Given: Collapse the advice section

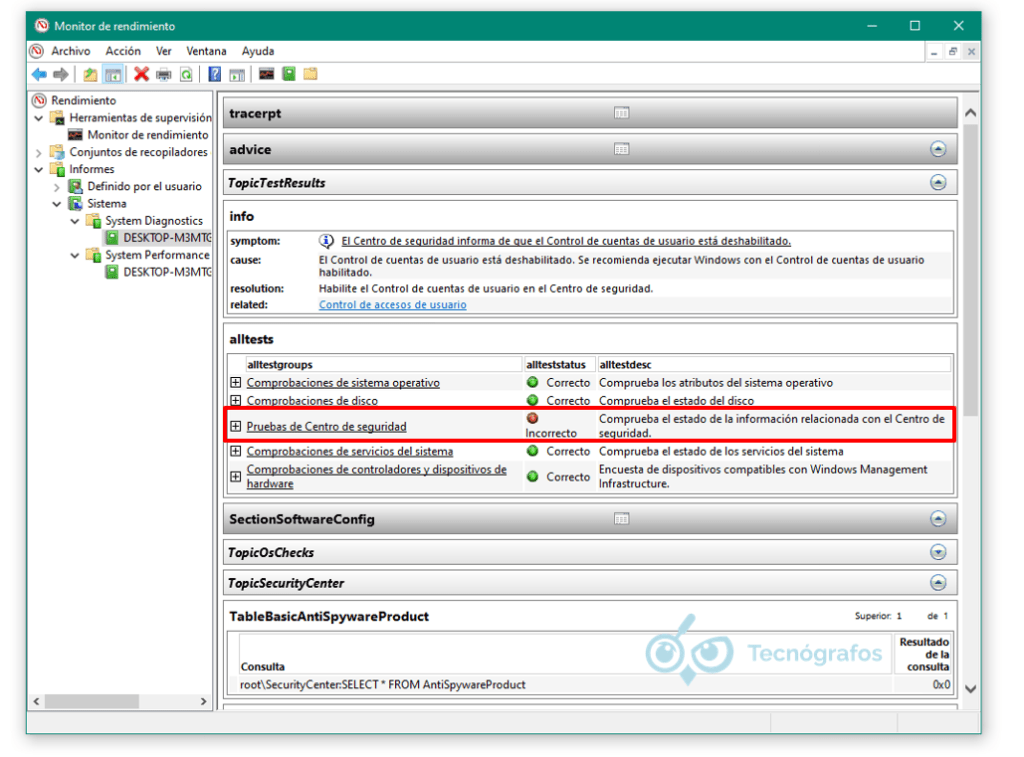Looking at the screenshot, I should (x=938, y=148).
